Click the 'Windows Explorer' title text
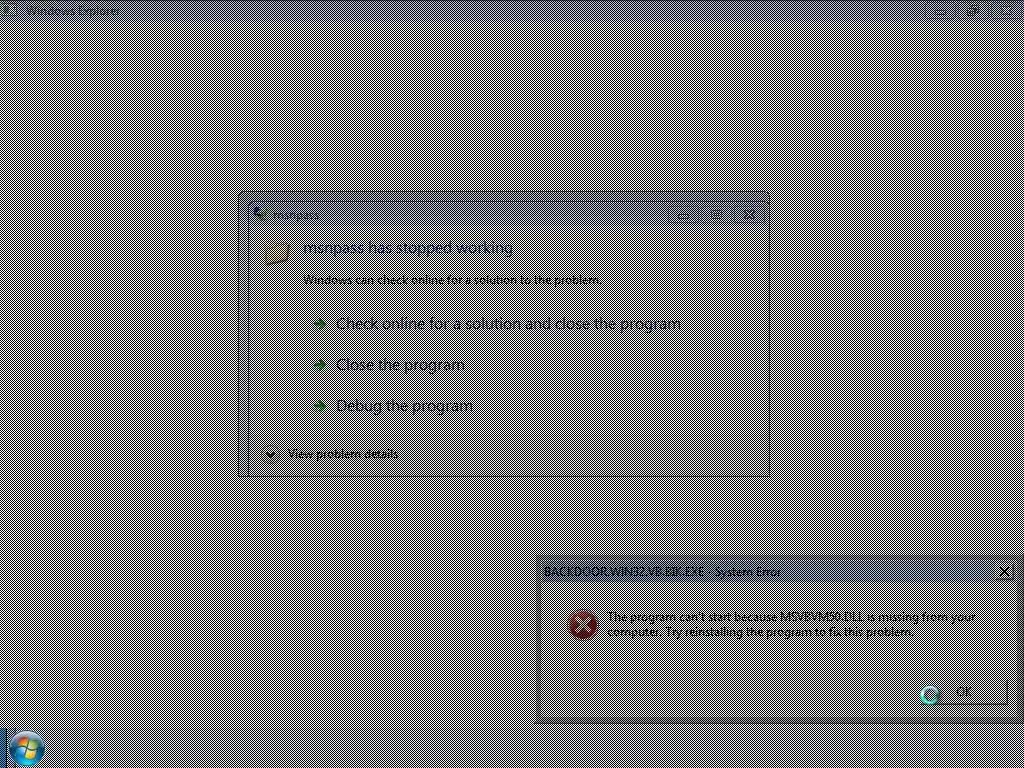 (x=72, y=10)
